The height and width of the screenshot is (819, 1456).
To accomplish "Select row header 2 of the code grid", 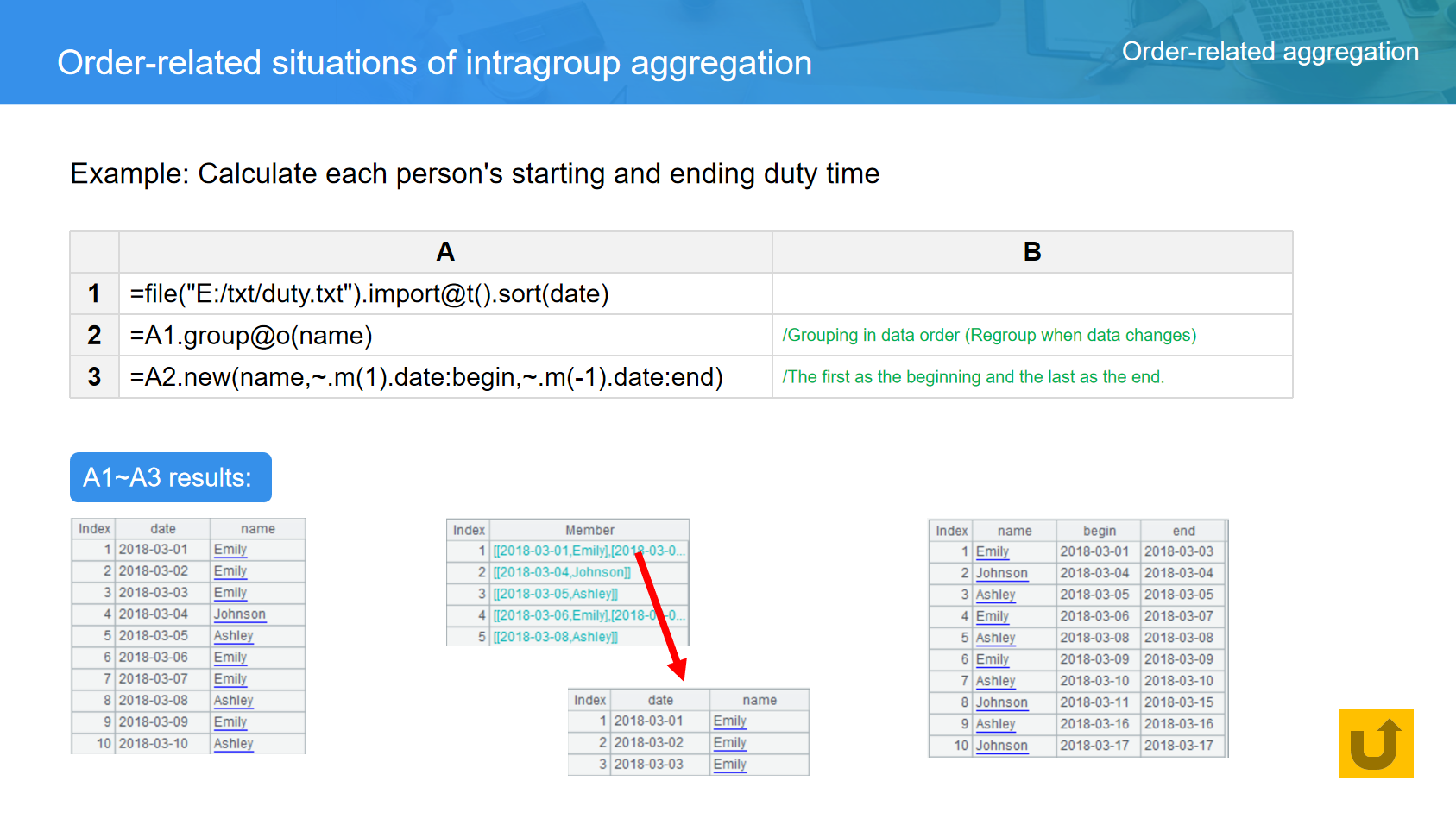I will (94, 335).
